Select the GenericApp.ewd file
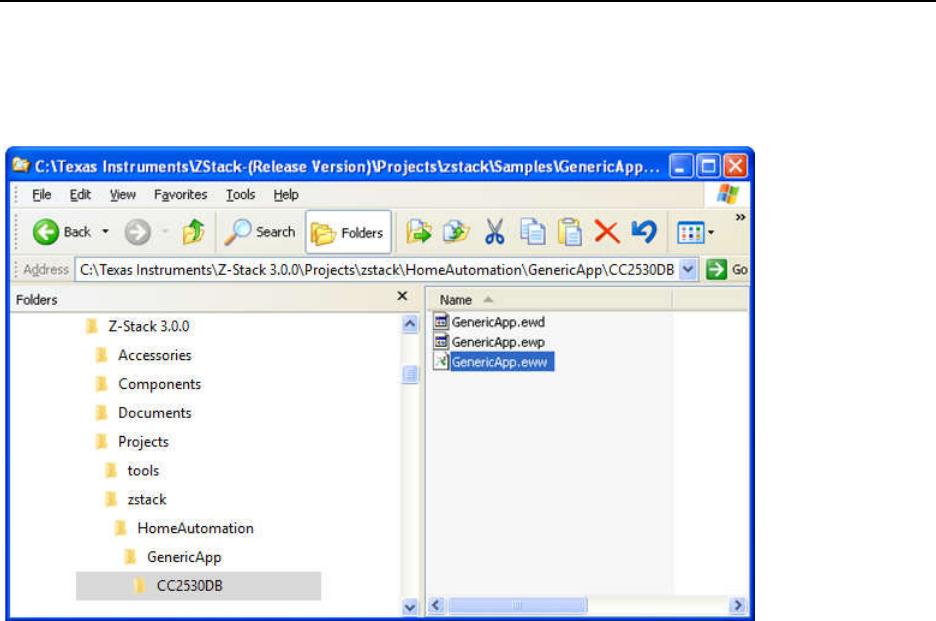936x621 pixels. (x=489, y=322)
